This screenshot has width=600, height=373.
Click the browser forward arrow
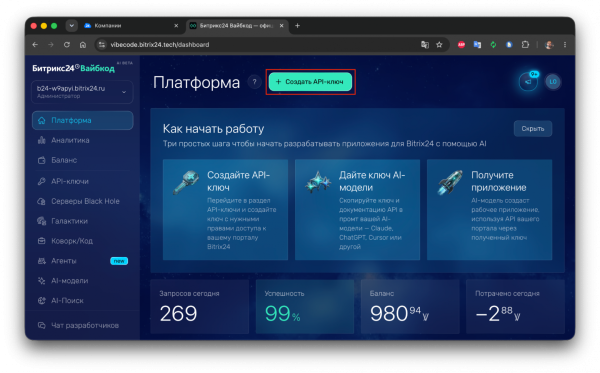[51, 45]
